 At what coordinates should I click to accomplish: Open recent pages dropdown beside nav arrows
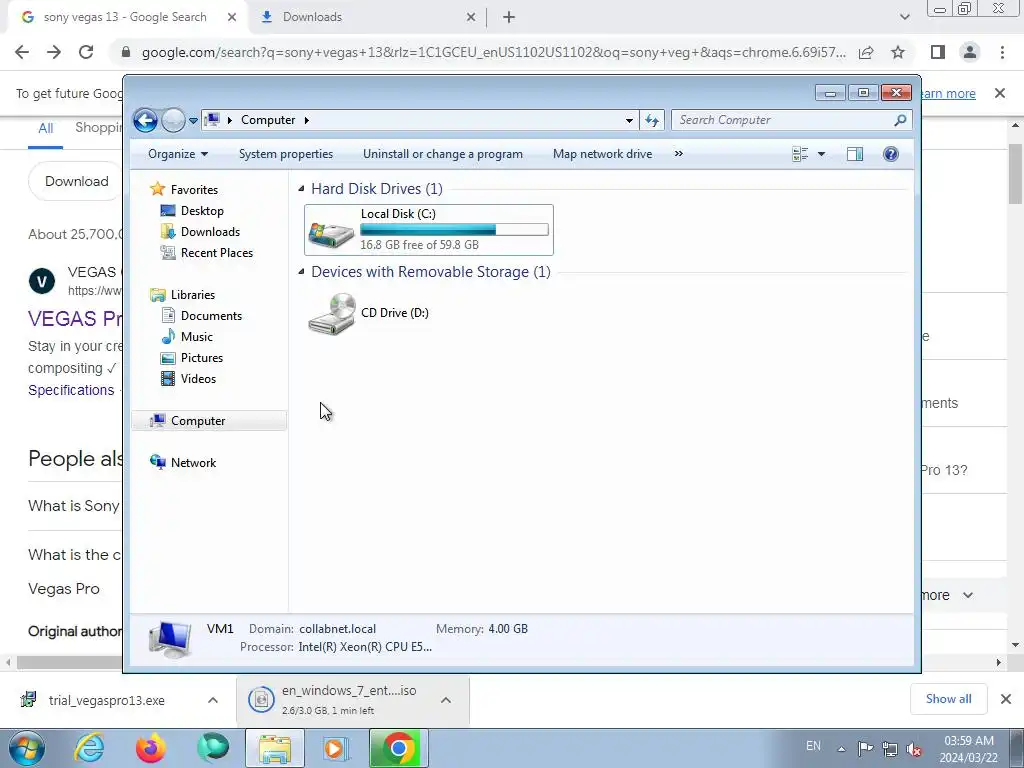193,121
